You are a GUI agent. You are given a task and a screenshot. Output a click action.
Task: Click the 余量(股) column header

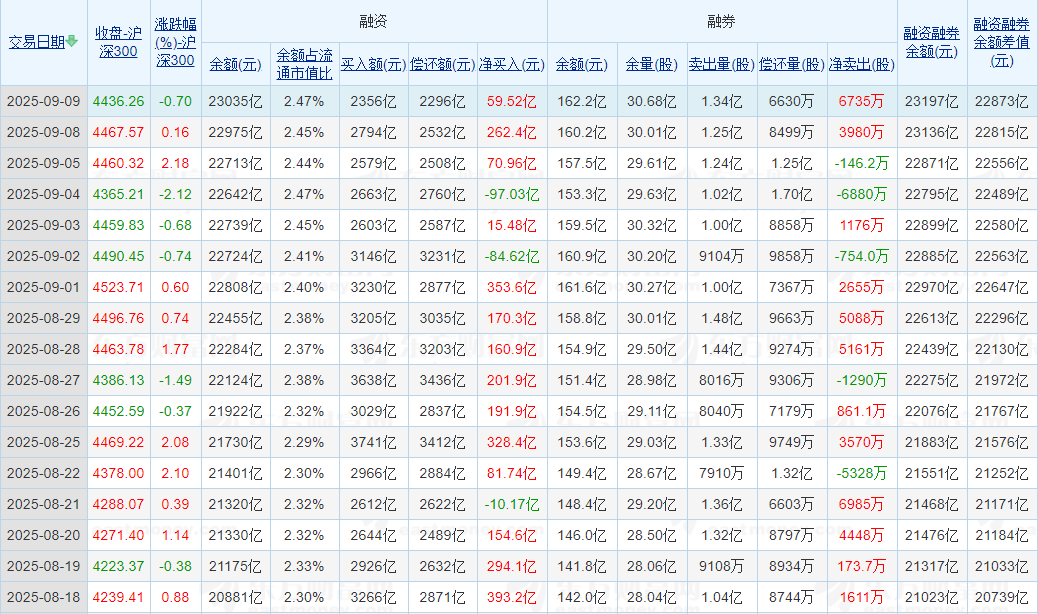pyautogui.click(x=652, y=64)
